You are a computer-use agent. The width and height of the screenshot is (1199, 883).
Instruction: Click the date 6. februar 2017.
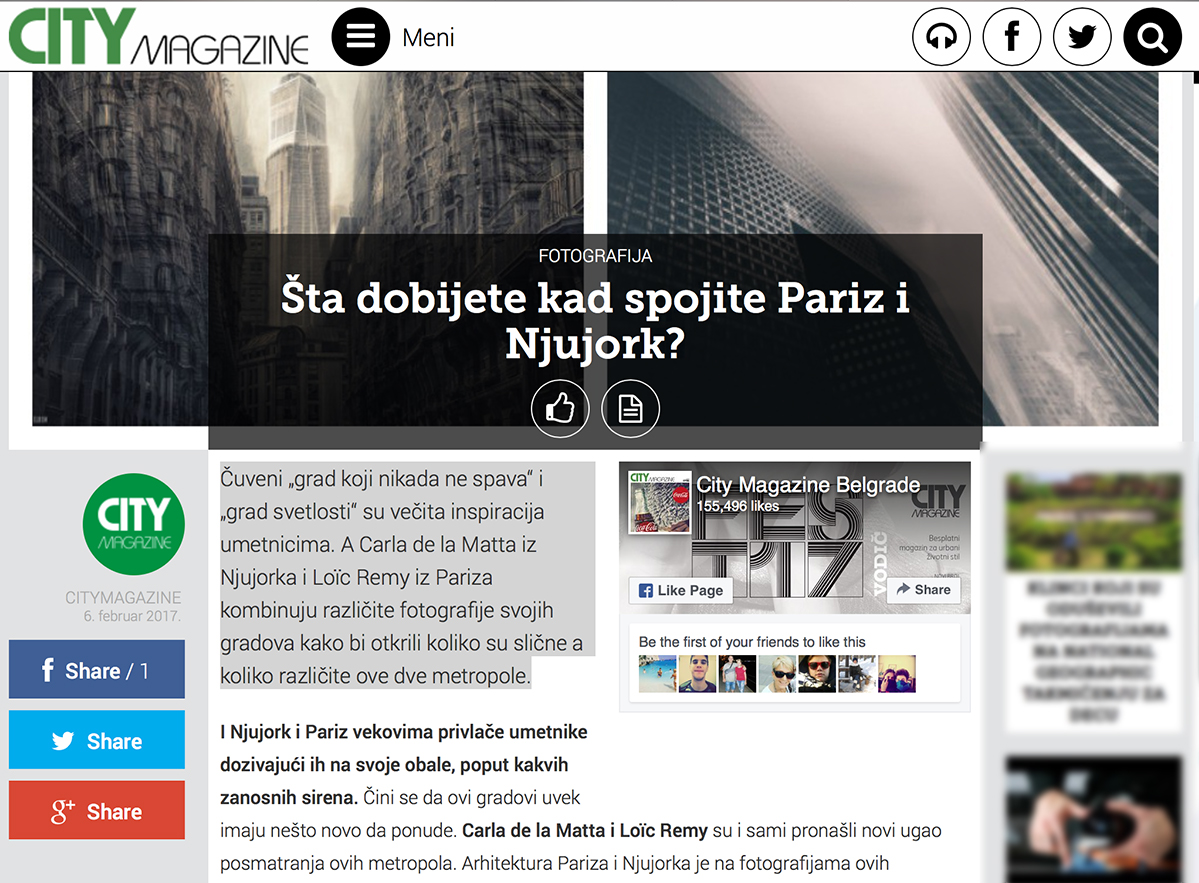pyautogui.click(x=132, y=616)
